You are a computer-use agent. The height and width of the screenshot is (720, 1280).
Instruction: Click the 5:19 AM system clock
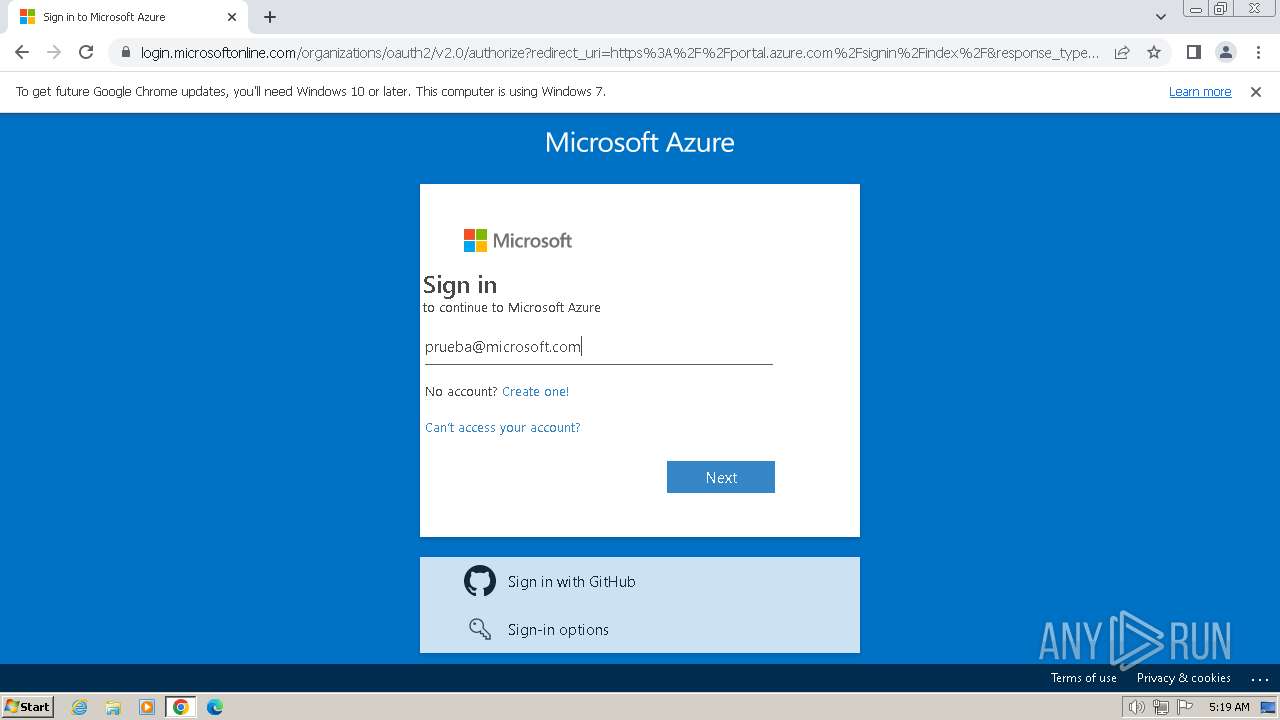pyautogui.click(x=1229, y=707)
